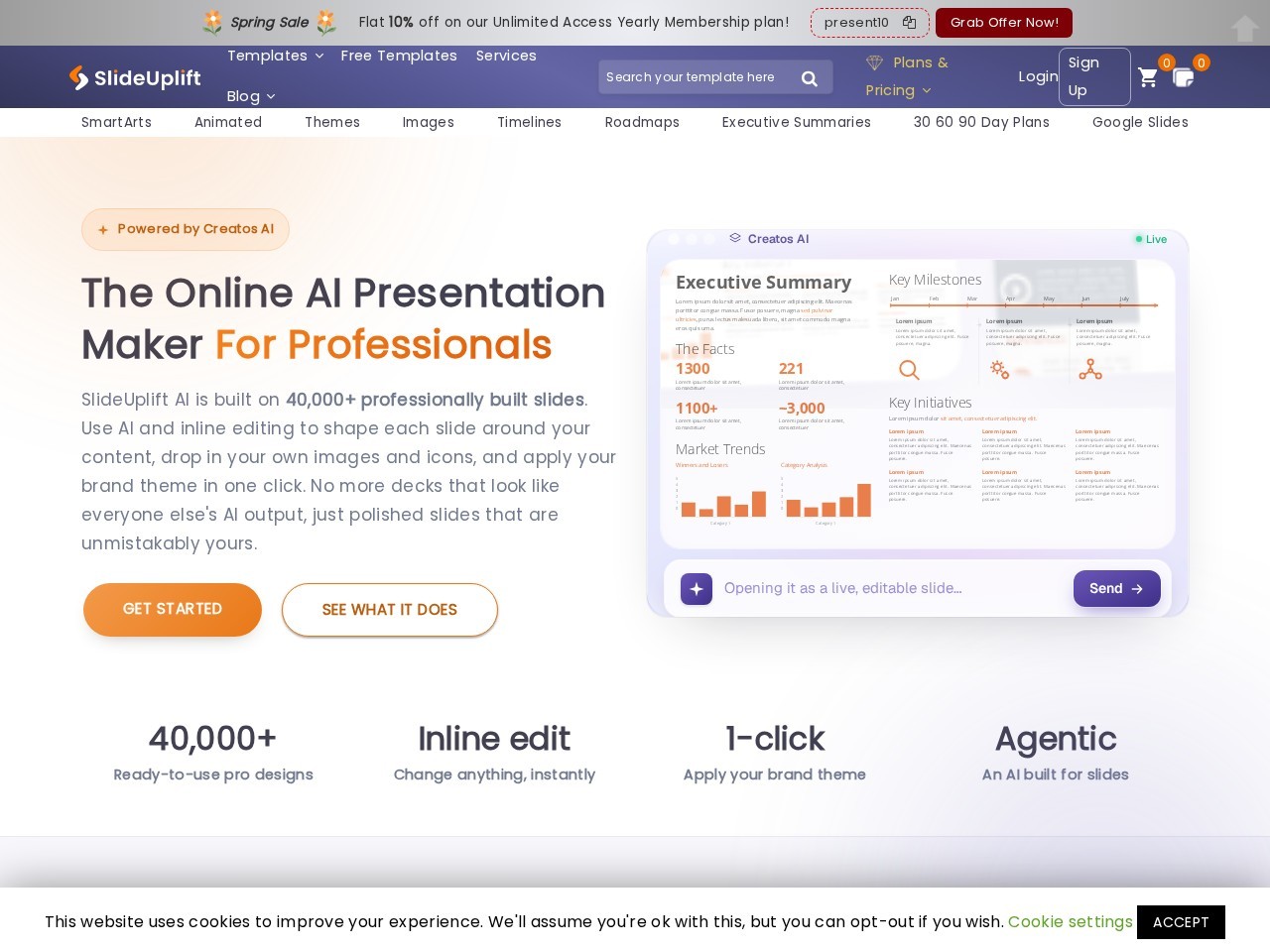Select the Animated category
This screenshot has height=952, width=1270.
pyautogui.click(x=228, y=122)
